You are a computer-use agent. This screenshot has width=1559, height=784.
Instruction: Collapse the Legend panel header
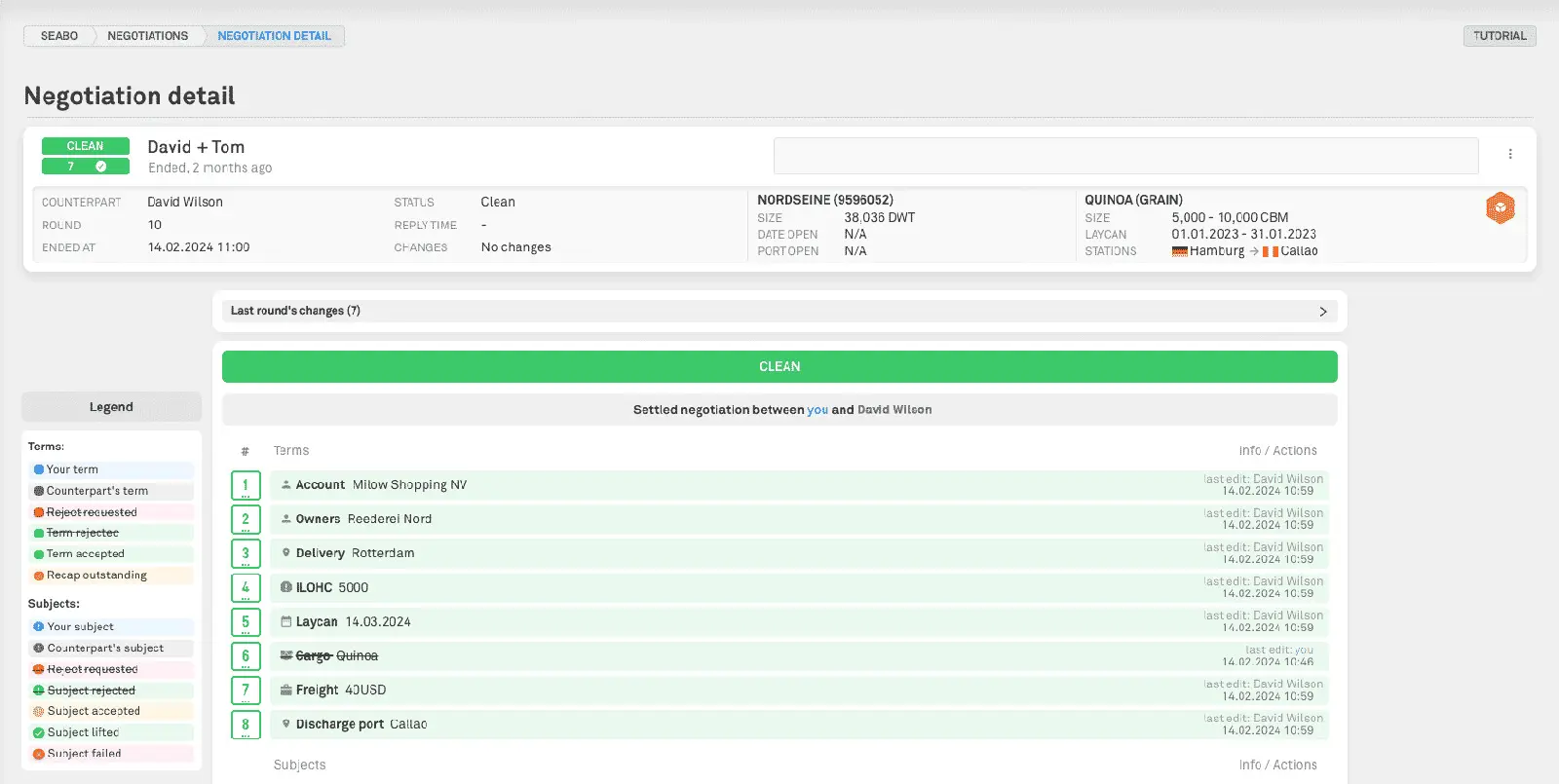click(111, 407)
